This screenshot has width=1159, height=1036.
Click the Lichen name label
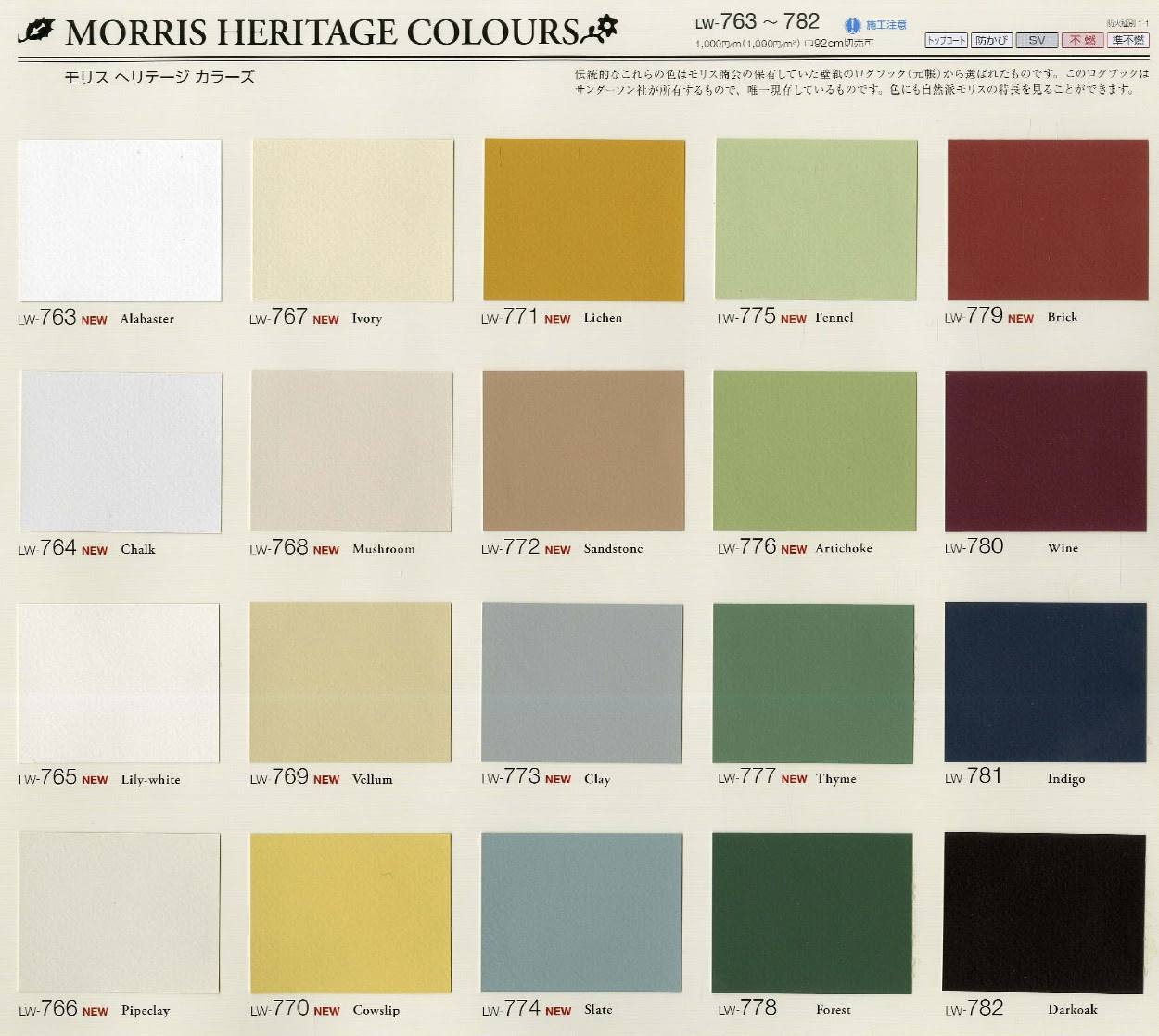603,318
